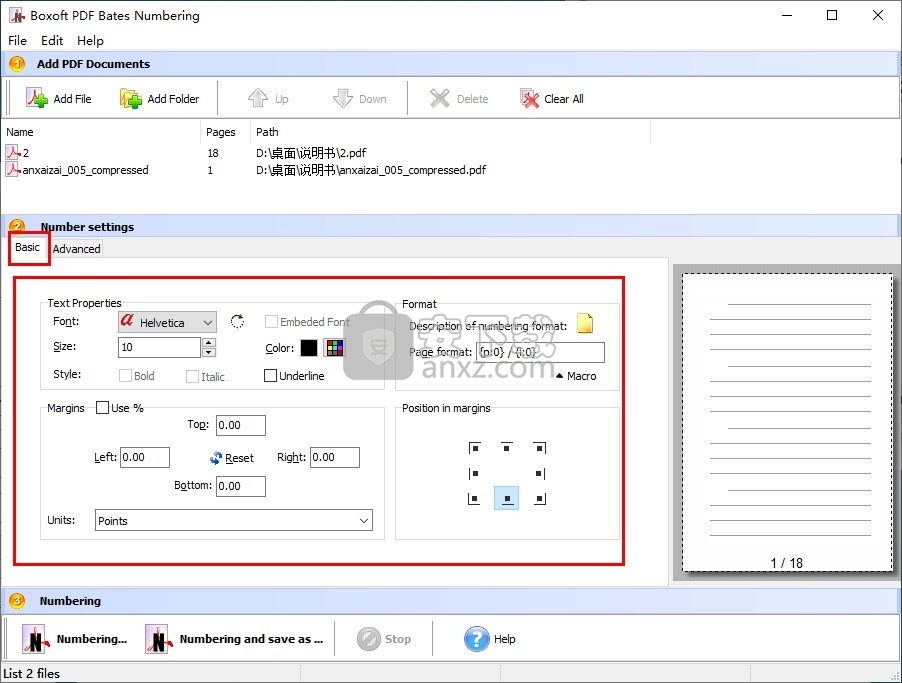Enable Underline style checkbox
This screenshot has width=902, height=683.
coord(270,376)
